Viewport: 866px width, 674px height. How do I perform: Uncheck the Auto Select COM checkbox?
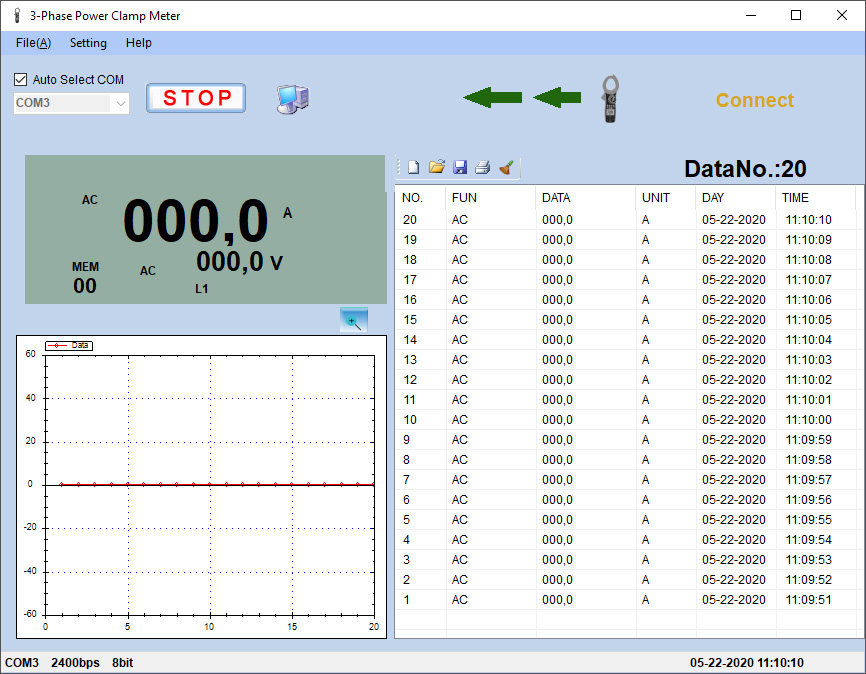pyautogui.click(x=21, y=80)
